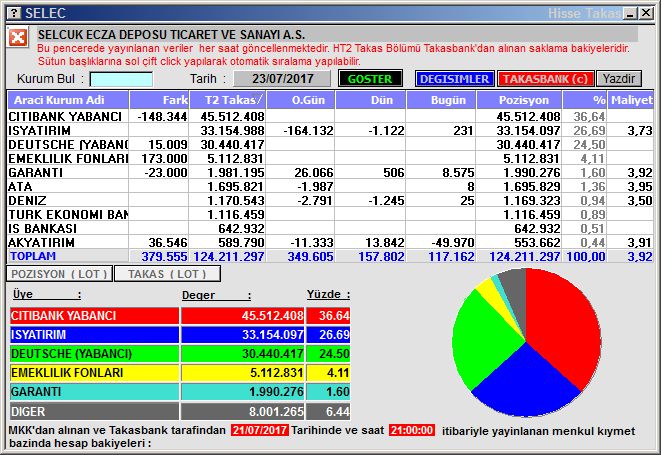This screenshot has height=455, width=661.
Task: Click Fark value -148.344
Action: [x=162, y=117]
